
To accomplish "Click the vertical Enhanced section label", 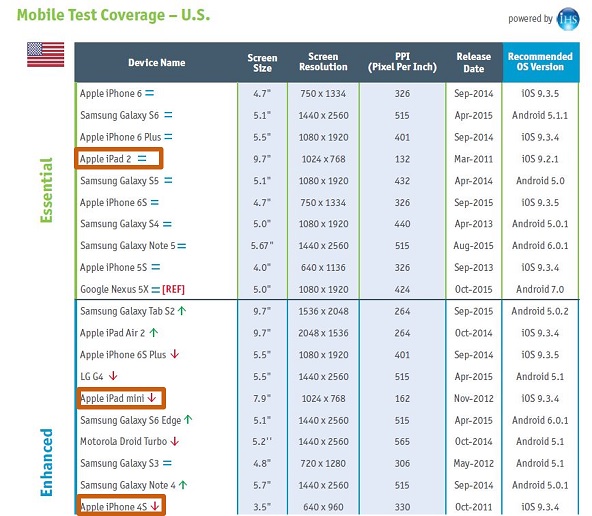I will (x=46, y=462).
